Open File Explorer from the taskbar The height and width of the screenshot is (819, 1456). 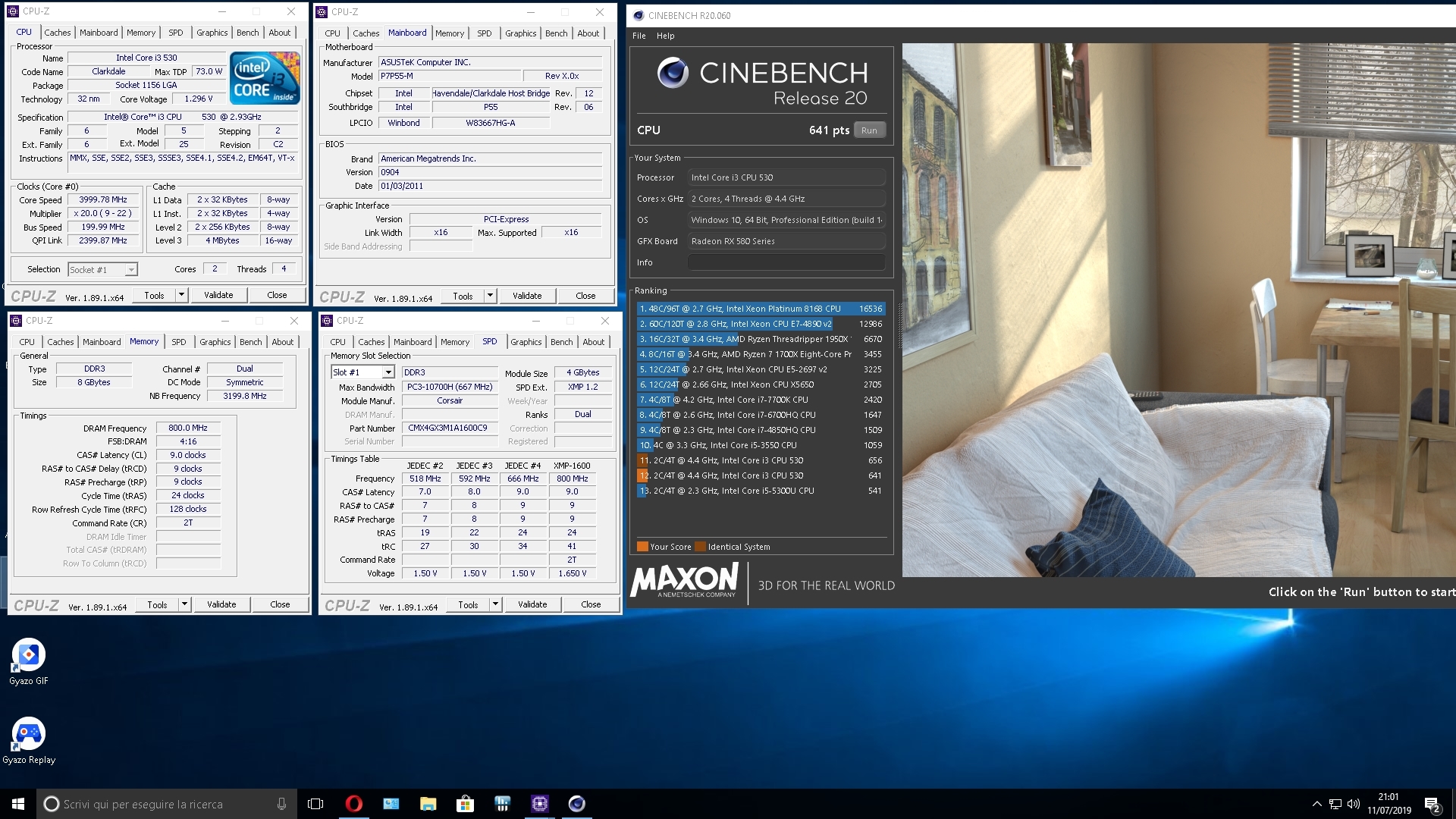pyautogui.click(x=428, y=804)
